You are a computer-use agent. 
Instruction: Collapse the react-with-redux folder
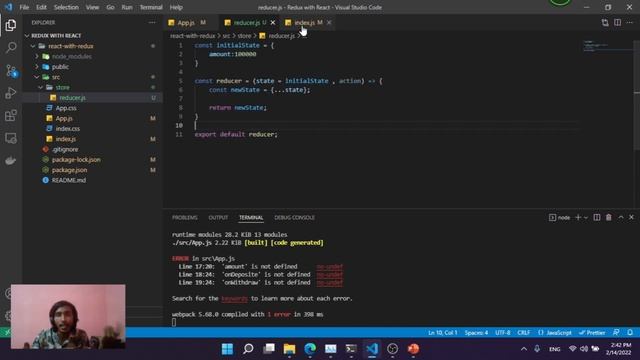coord(93,46)
